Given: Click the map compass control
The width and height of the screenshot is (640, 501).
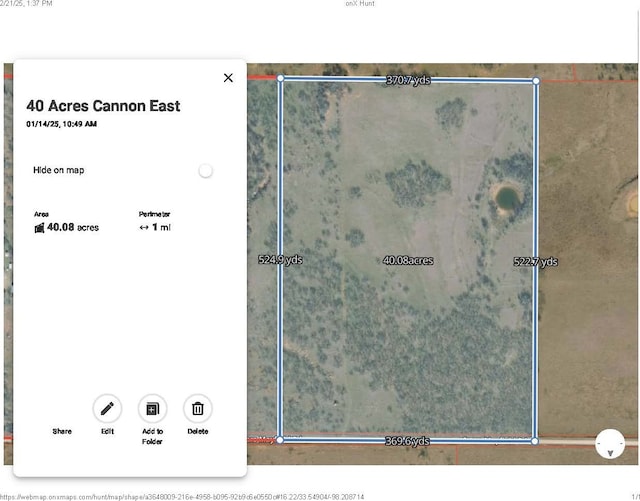Looking at the screenshot, I should (x=610, y=444).
